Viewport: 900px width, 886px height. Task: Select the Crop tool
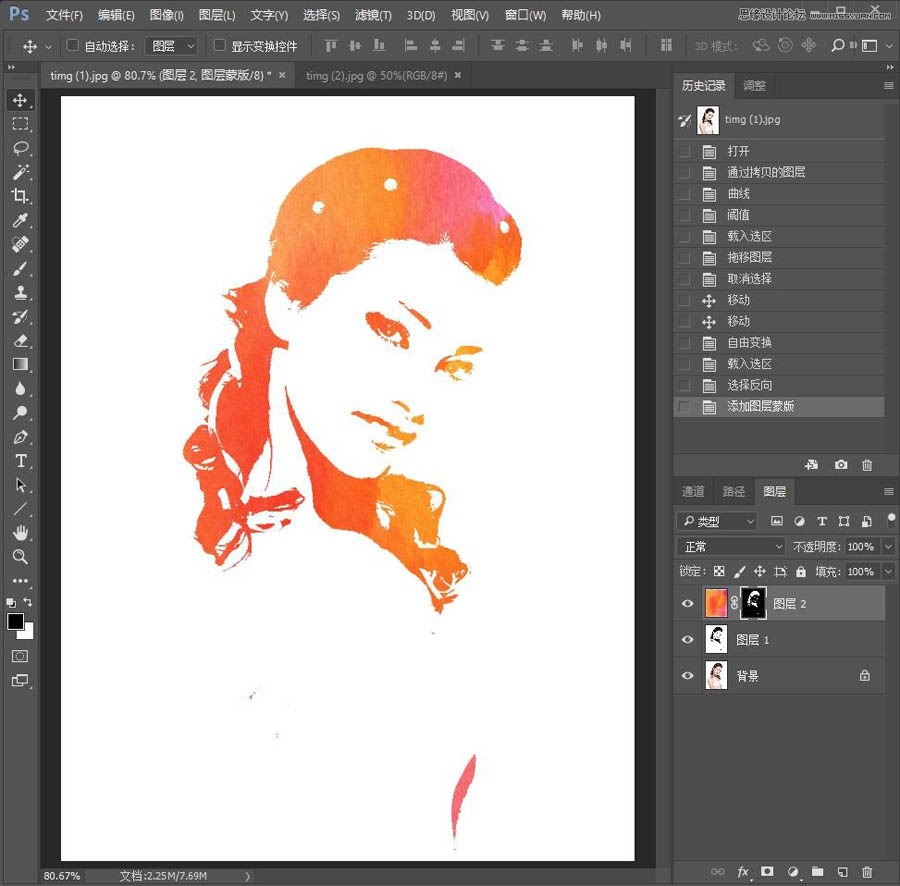(20, 197)
